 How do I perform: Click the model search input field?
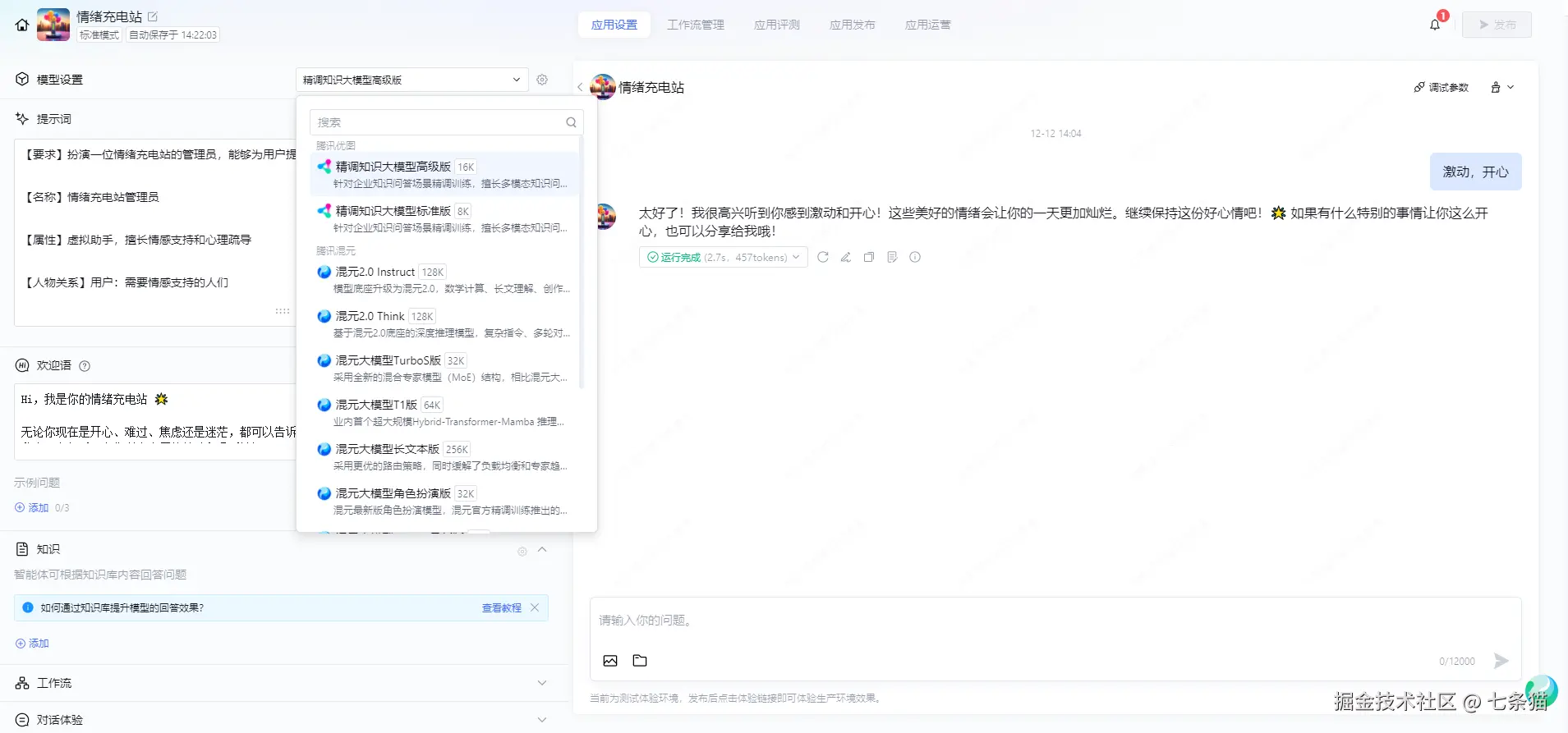[x=446, y=122]
